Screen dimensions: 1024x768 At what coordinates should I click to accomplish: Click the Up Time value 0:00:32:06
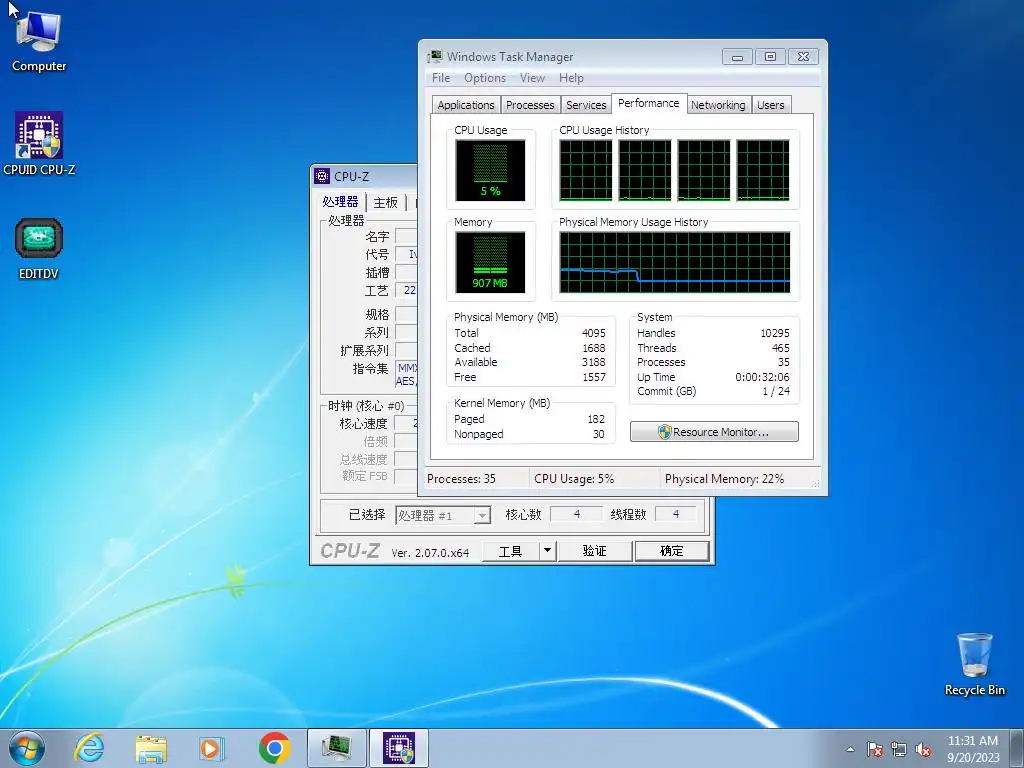[x=761, y=377]
